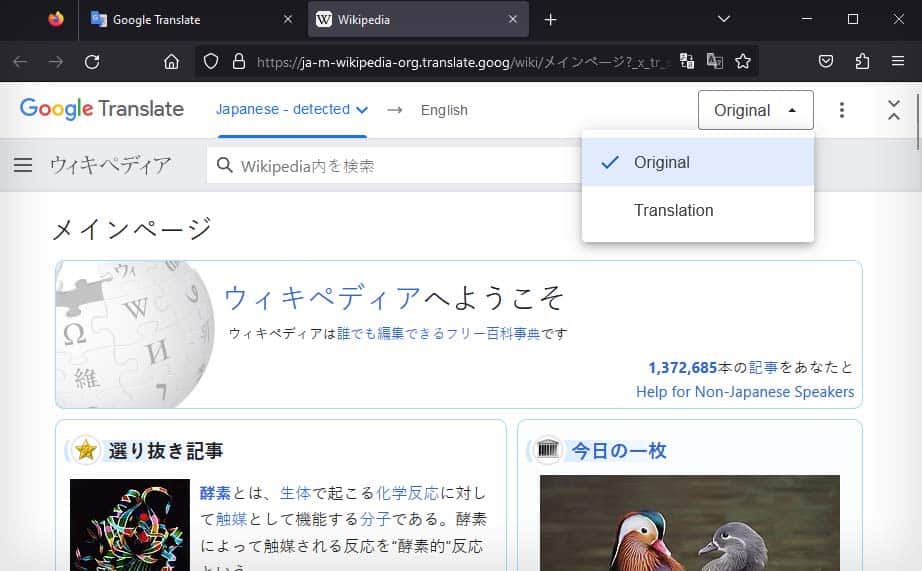922x571 pixels.
Task: Open the 分子 link
Action: click(x=375, y=519)
